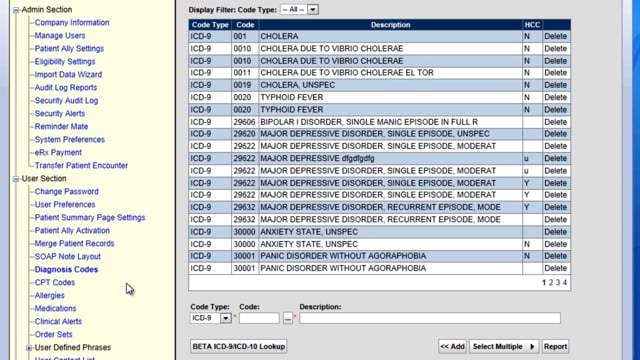
Task: Select the BIPOLAR I DISORDER description cell
Action: coord(391,122)
